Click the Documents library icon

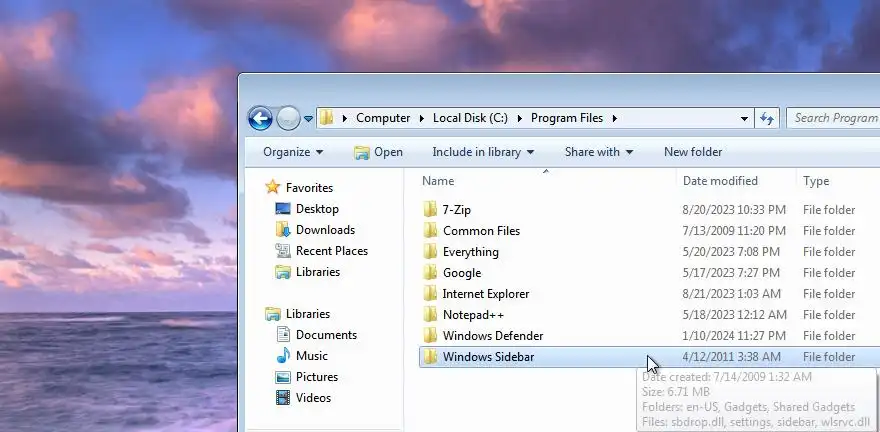point(283,334)
